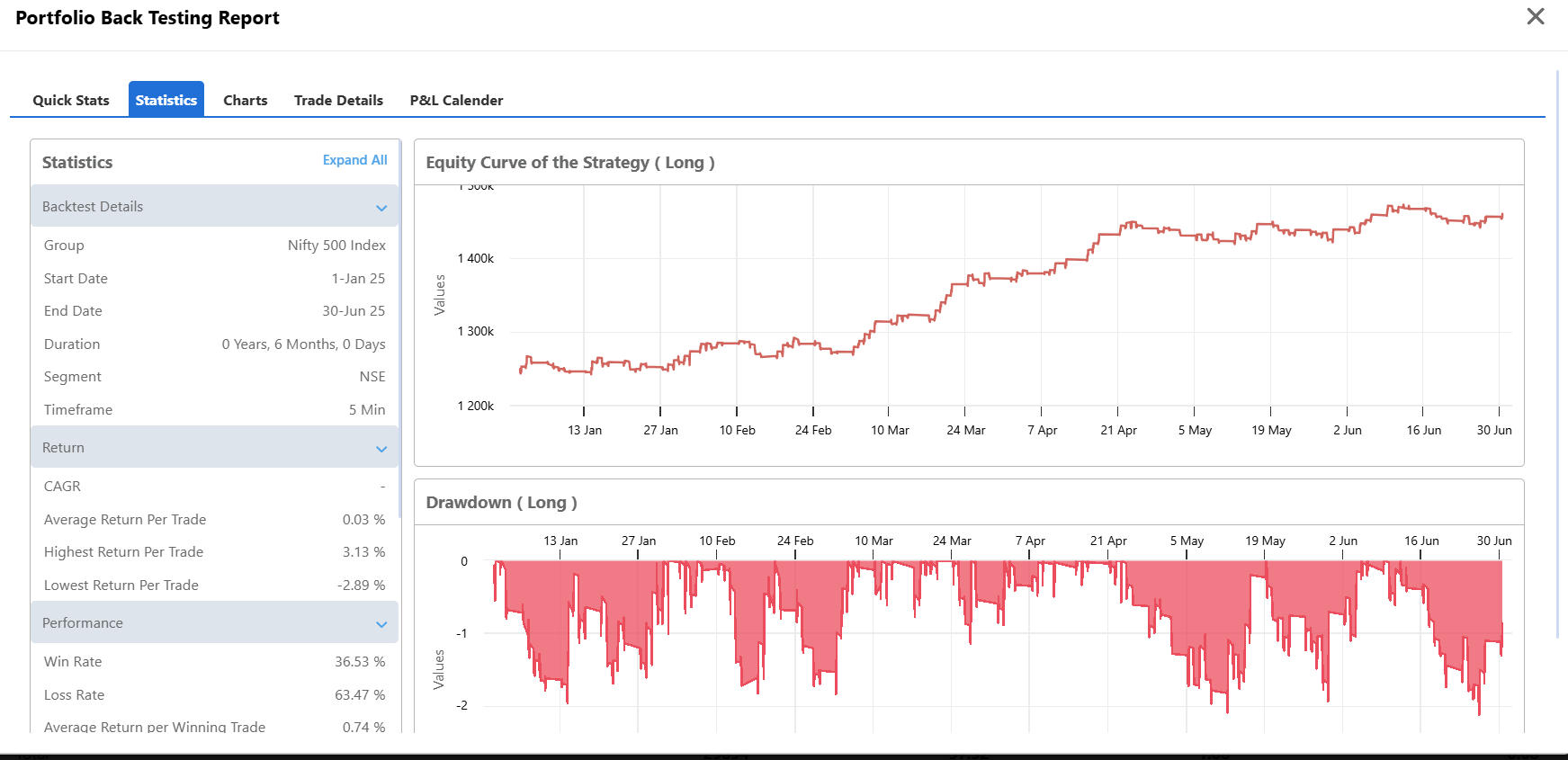Click the Return section header label

pyautogui.click(x=63, y=447)
